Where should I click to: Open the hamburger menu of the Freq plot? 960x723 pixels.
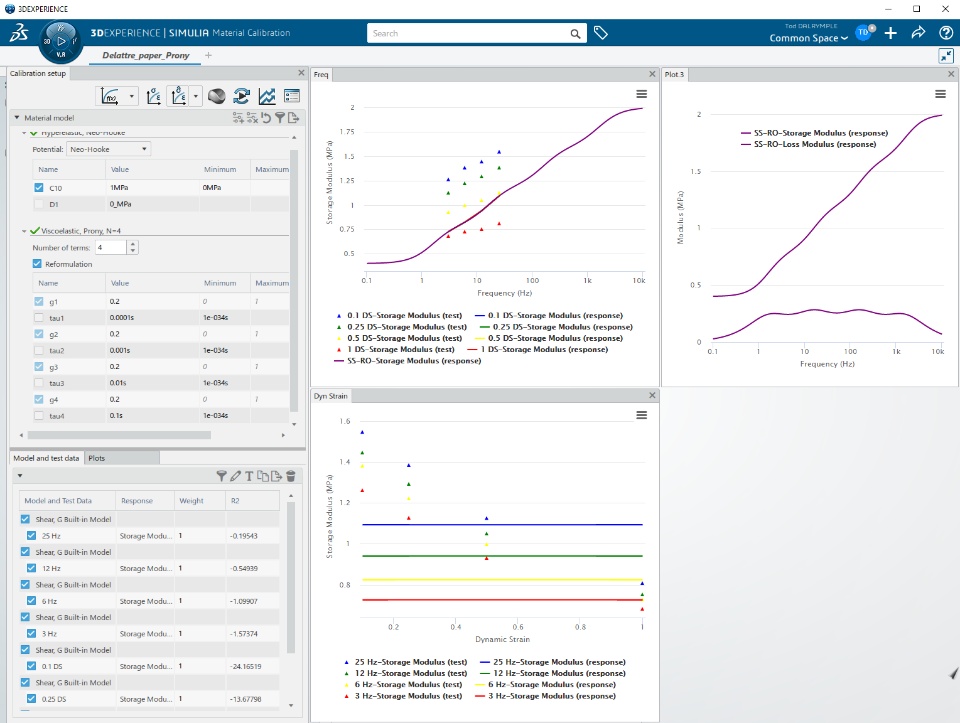tap(642, 94)
